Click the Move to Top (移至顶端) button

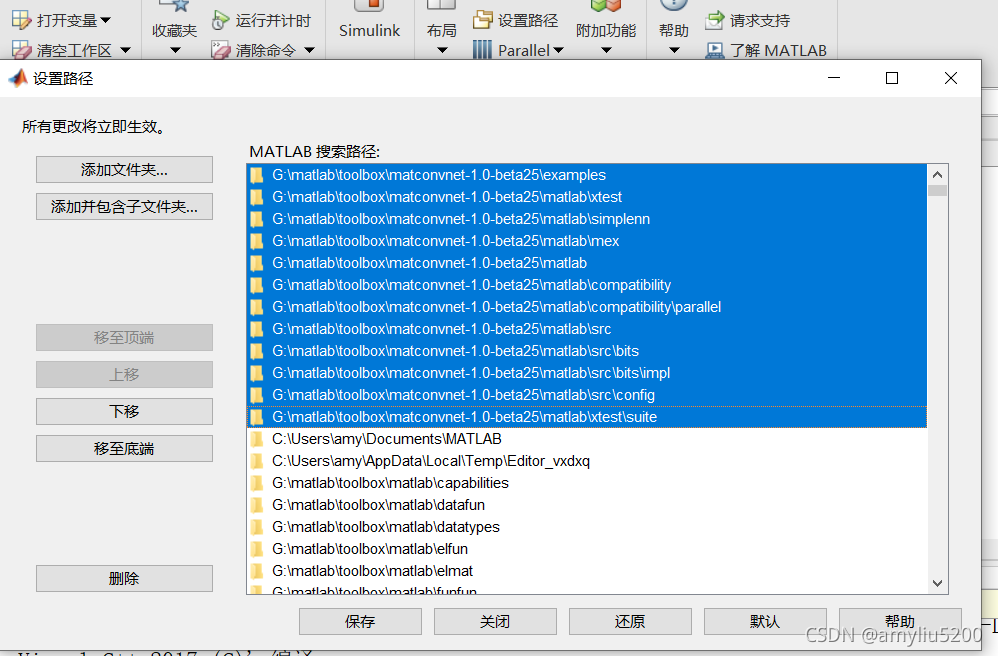[x=124, y=338]
